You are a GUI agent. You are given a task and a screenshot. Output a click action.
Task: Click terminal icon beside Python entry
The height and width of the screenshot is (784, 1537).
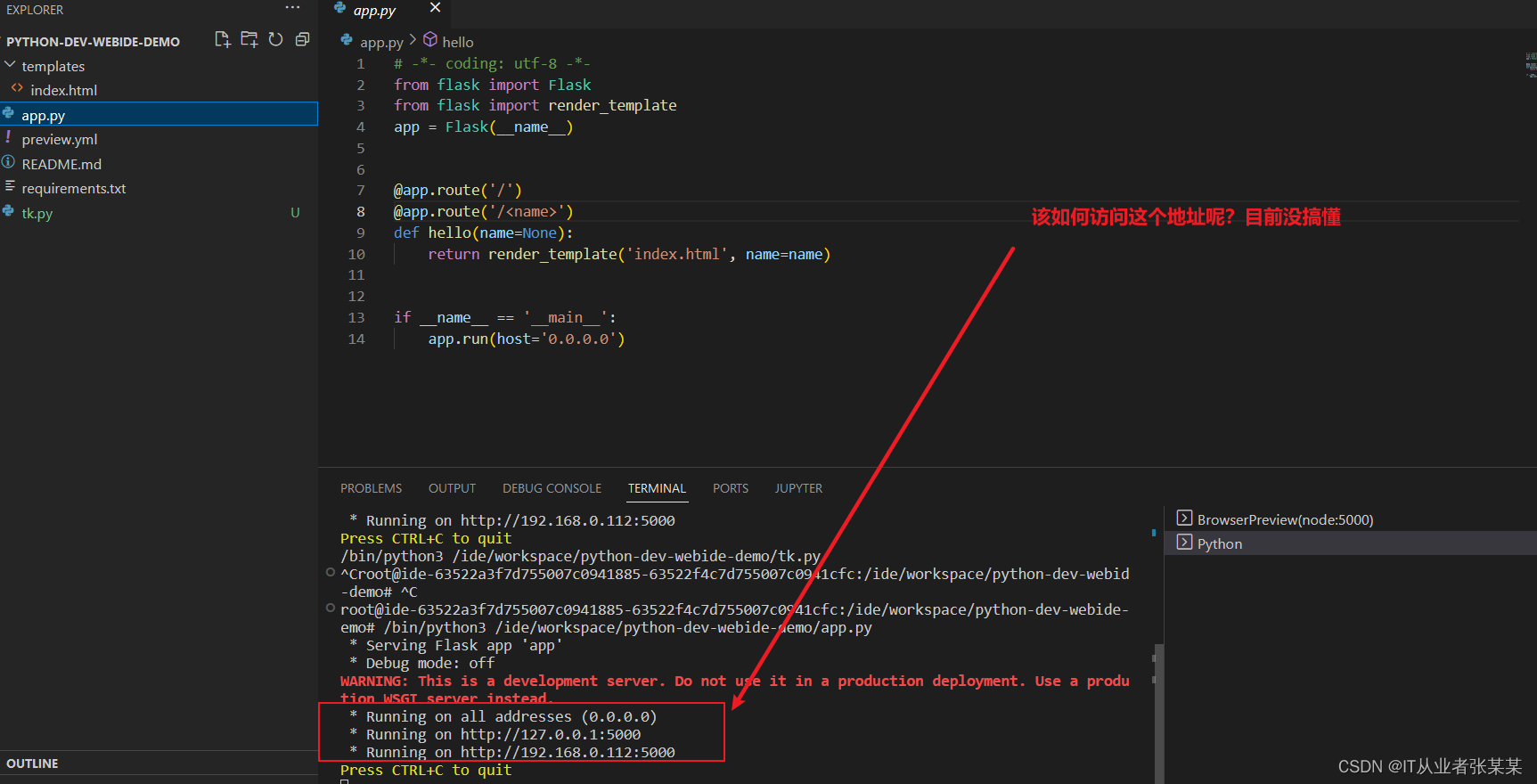click(x=1184, y=543)
